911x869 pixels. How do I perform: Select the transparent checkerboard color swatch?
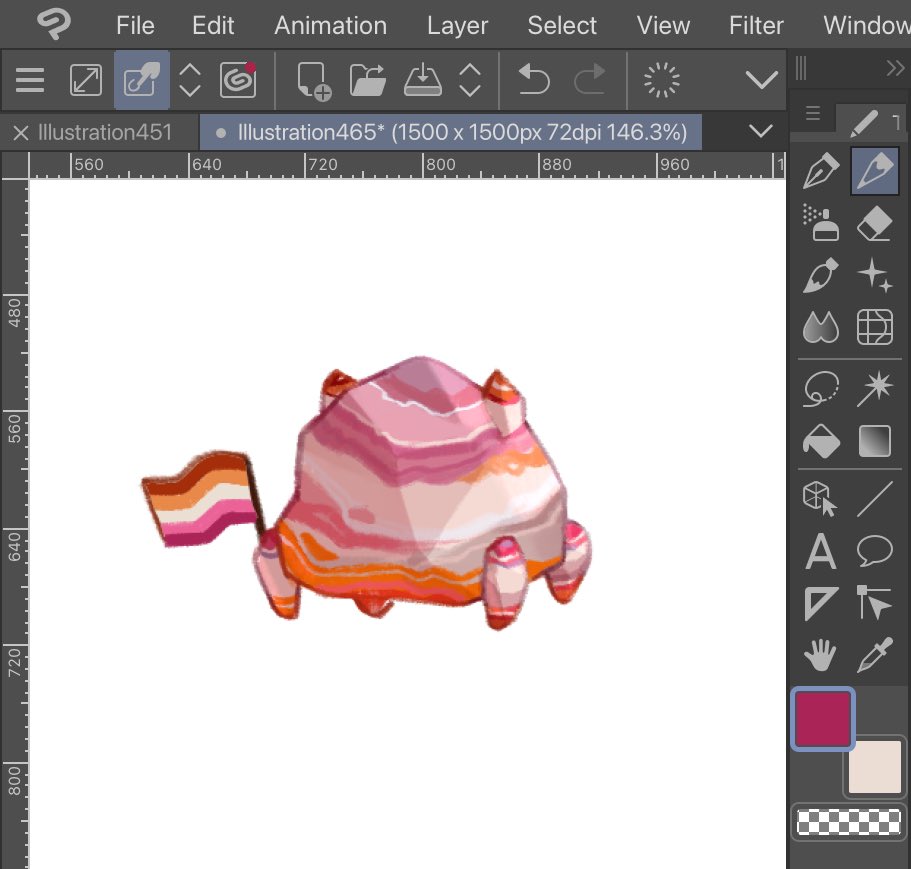point(848,823)
